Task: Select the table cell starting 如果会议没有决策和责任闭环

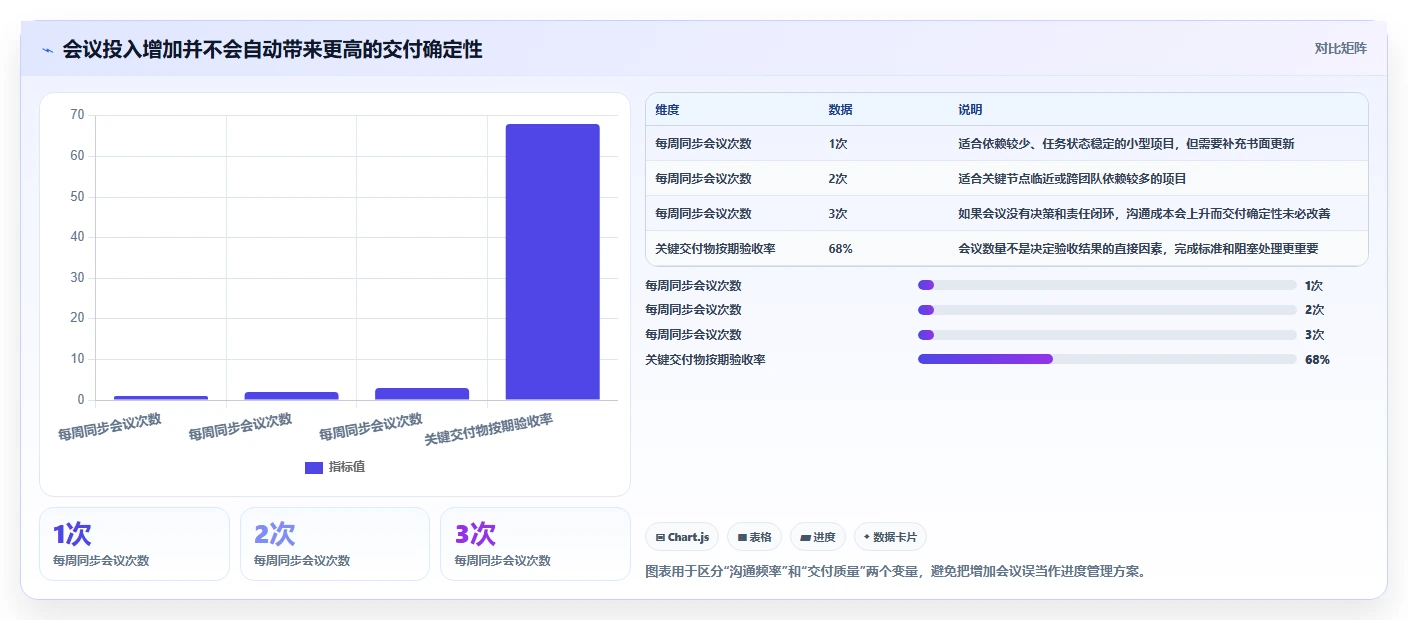Action: (x=1144, y=214)
